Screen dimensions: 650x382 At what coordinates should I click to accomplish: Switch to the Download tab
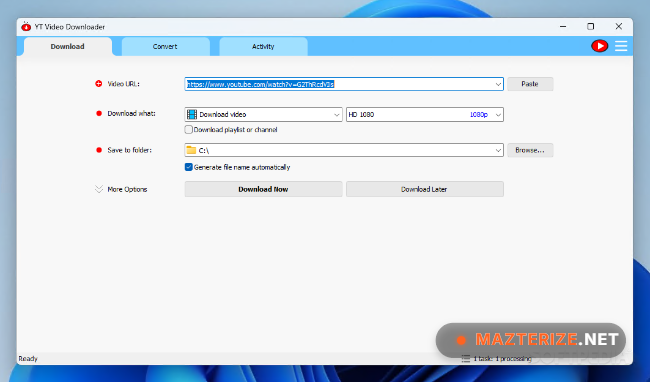[x=68, y=46]
